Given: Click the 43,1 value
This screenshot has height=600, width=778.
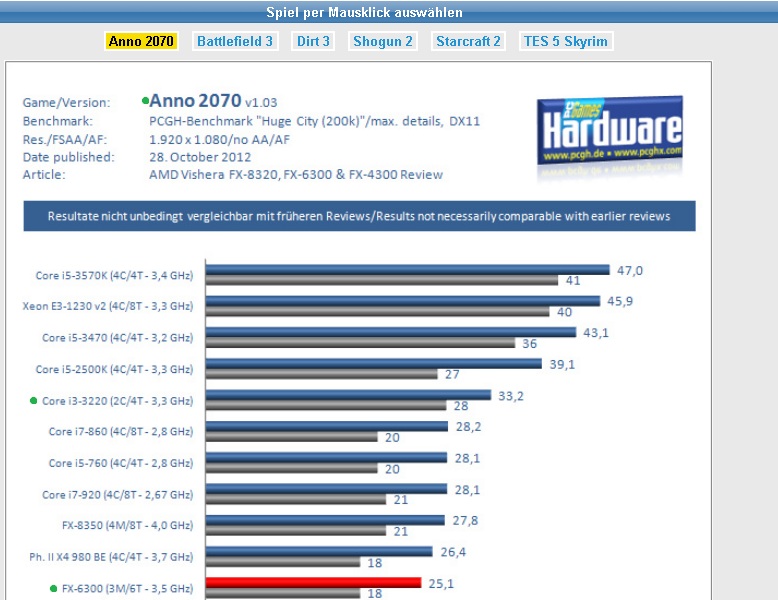Looking at the screenshot, I should (x=596, y=333).
